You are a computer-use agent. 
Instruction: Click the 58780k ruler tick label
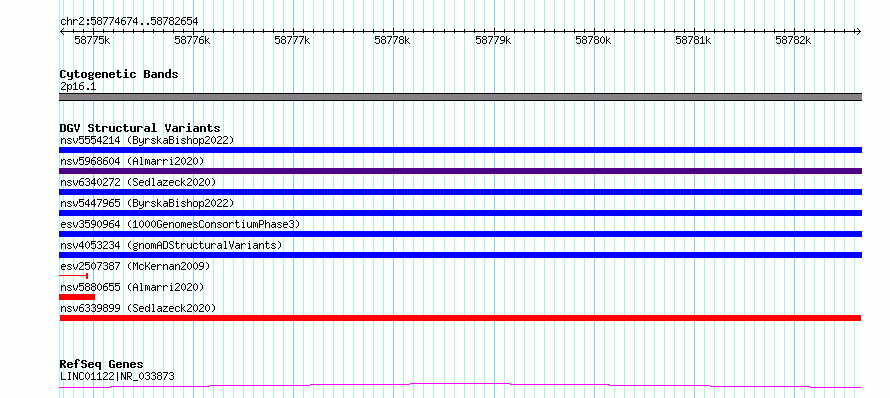pyautogui.click(x=593, y=40)
